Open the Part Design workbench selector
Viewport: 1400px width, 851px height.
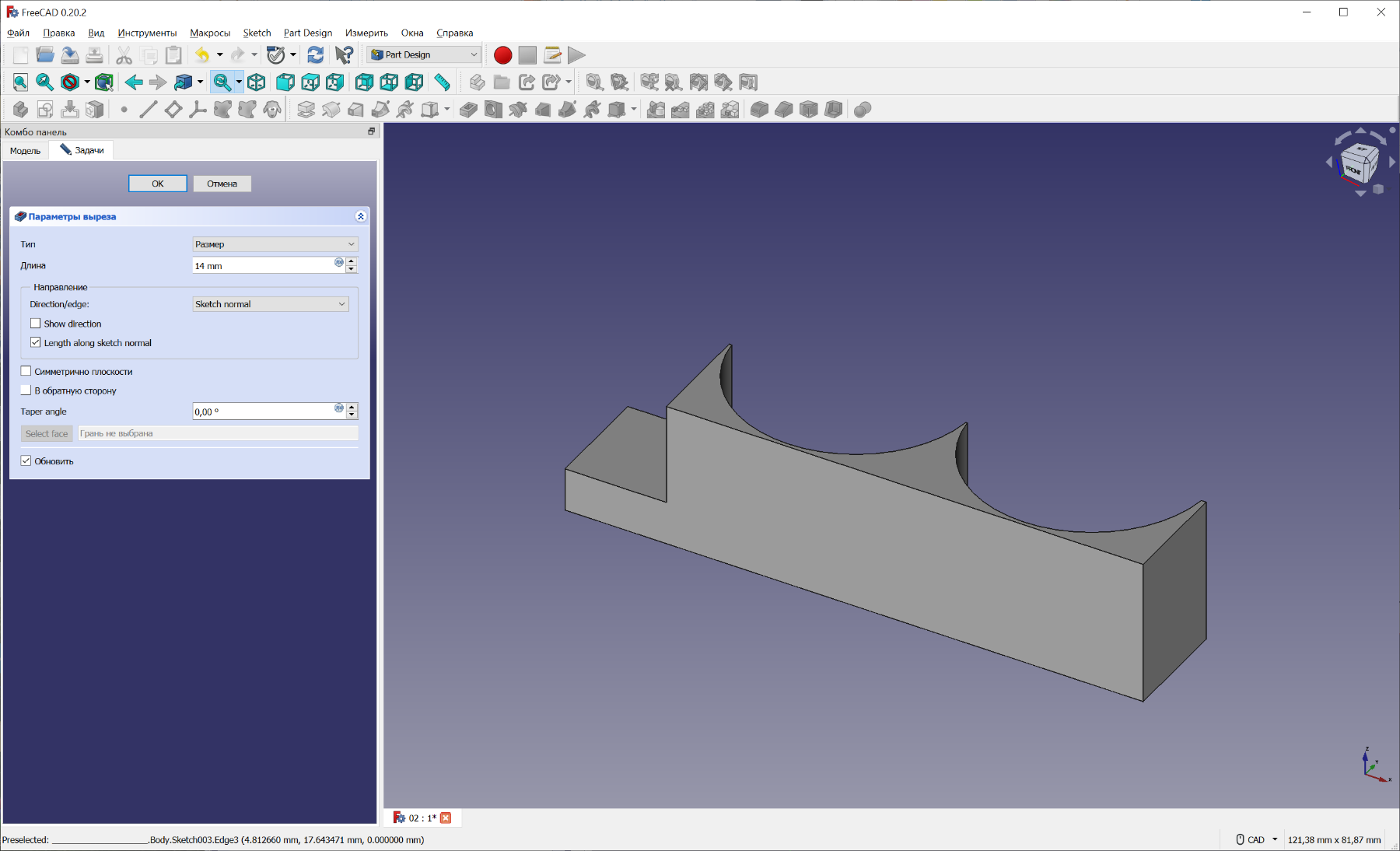click(424, 54)
